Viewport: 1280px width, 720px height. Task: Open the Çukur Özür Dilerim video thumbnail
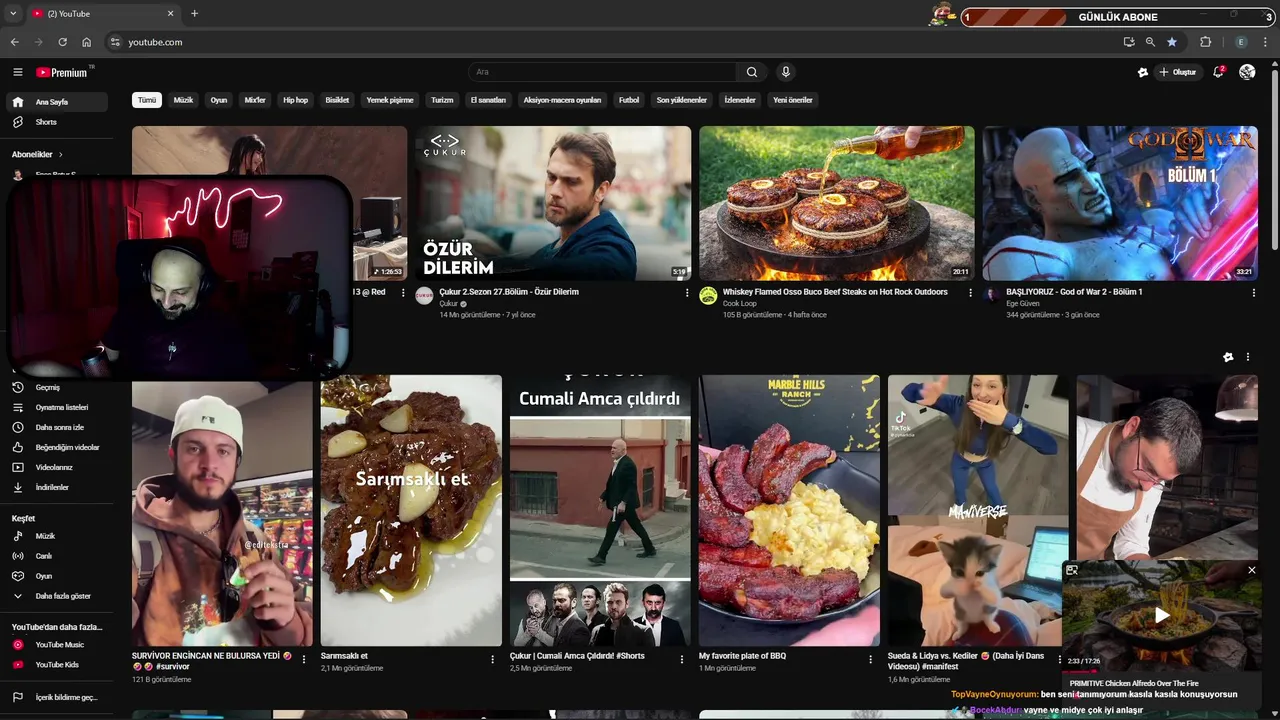coord(553,203)
